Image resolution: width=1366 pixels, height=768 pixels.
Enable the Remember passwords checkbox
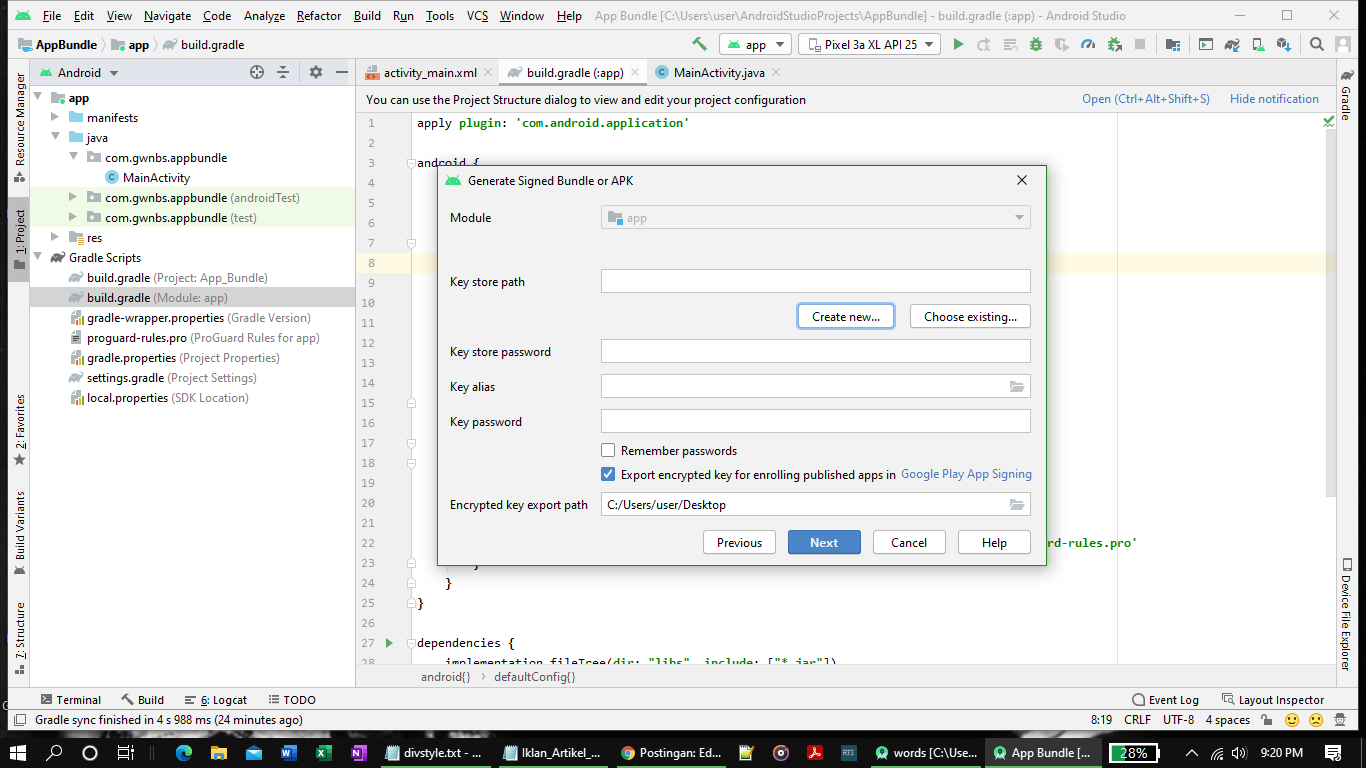608,450
